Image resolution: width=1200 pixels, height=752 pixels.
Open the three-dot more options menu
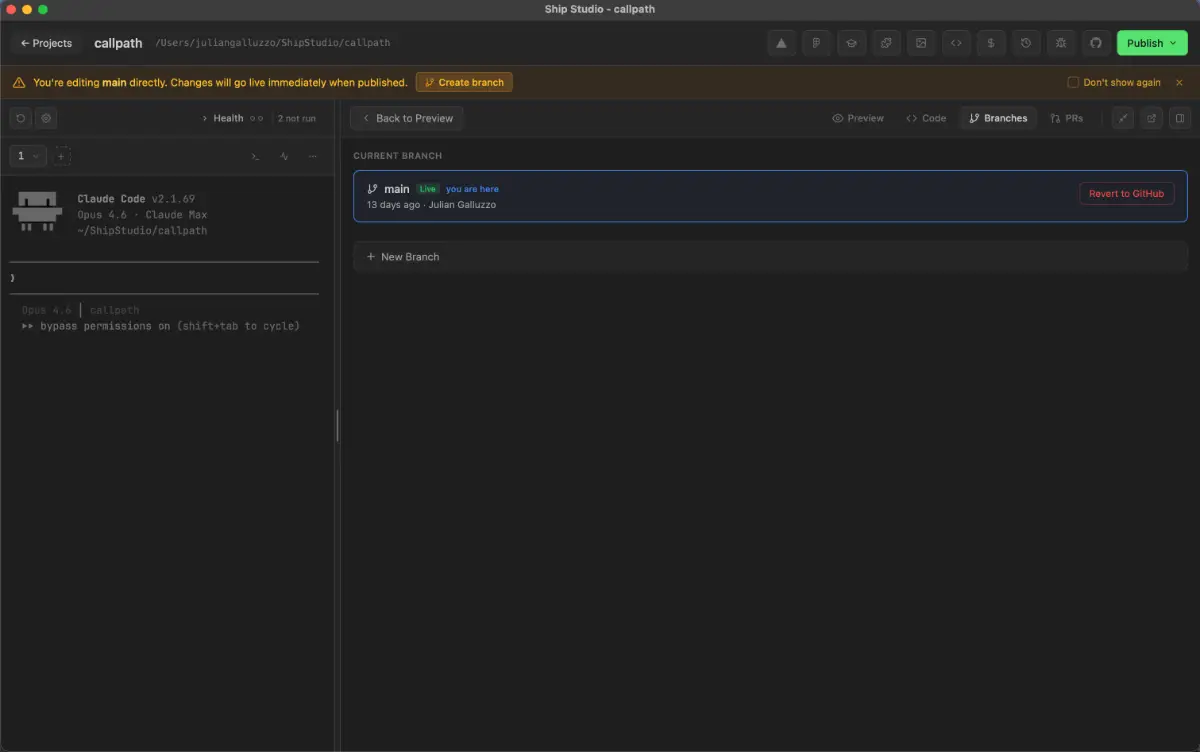tap(313, 156)
